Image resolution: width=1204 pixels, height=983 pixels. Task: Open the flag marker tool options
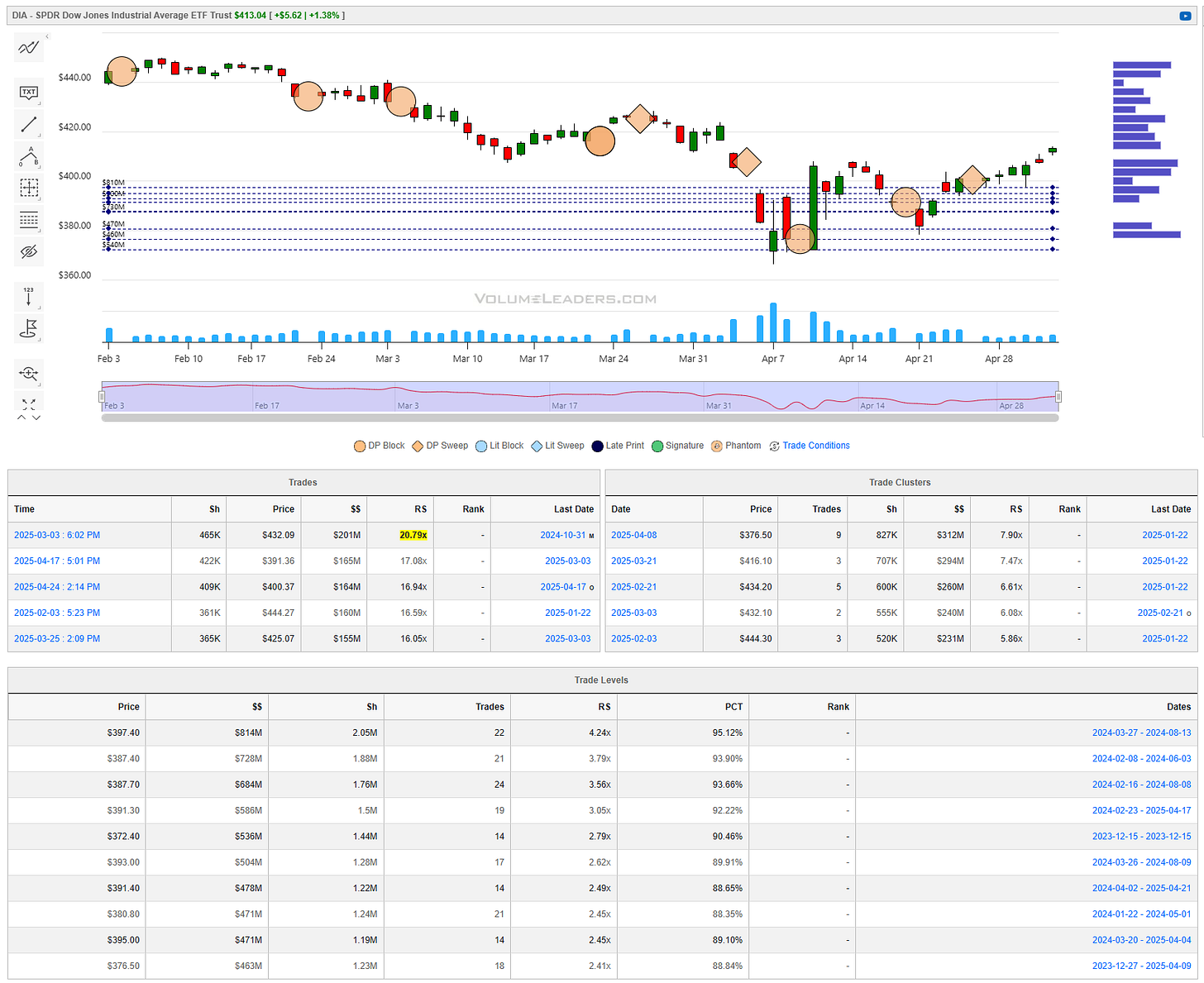tap(29, 328)
